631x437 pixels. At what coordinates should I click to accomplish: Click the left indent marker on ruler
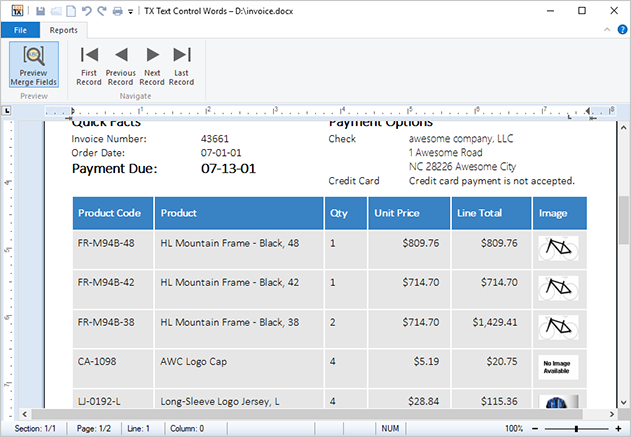pyautogui.click(x=72, y=111)
